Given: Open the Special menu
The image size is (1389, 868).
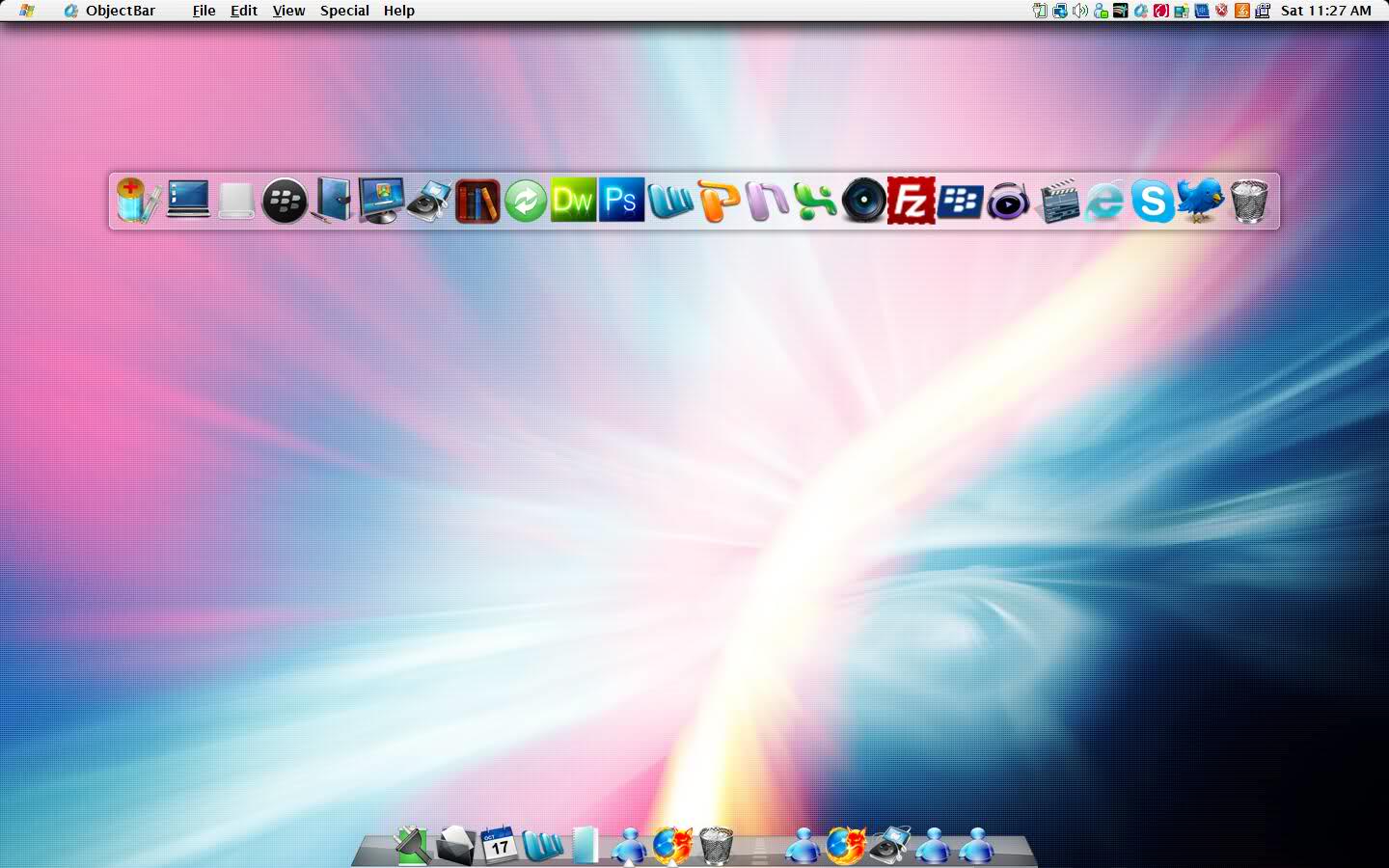Looking at the screenshot, I should (344, 11).
